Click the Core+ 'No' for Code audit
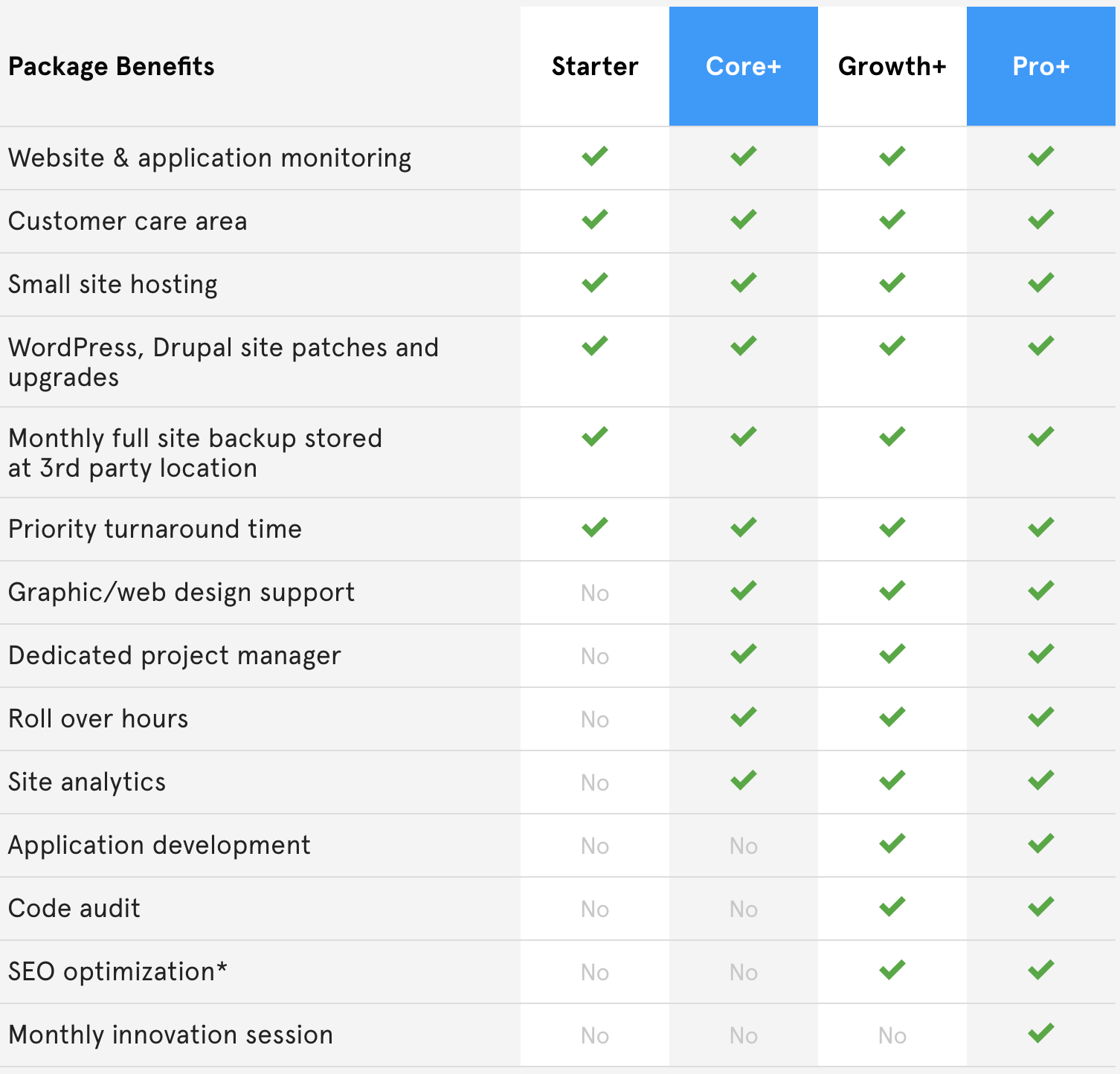 pyautogui.click(x=744, y=909)
